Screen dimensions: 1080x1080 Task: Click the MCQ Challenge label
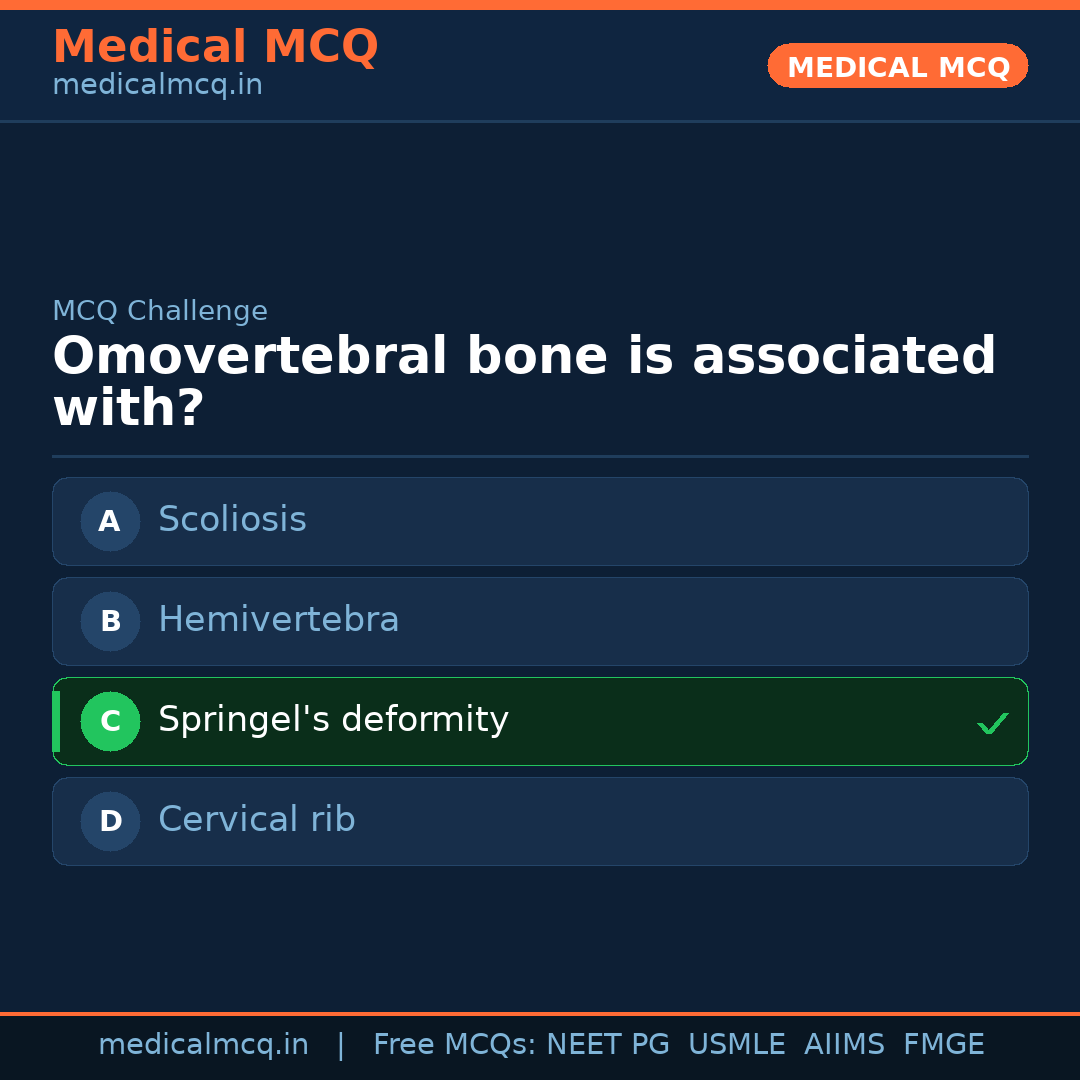(x=160, y=311)
